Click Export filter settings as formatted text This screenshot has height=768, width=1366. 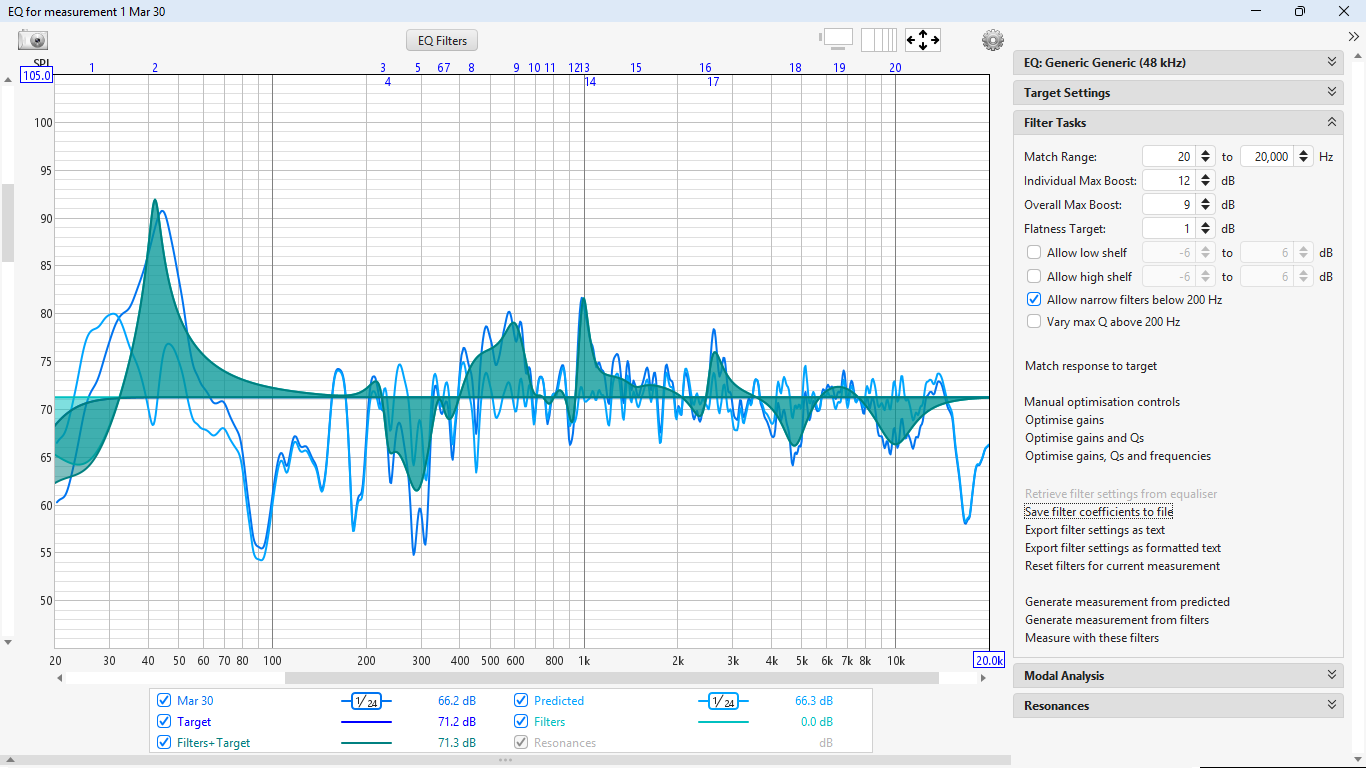[x=1123, y=548]
